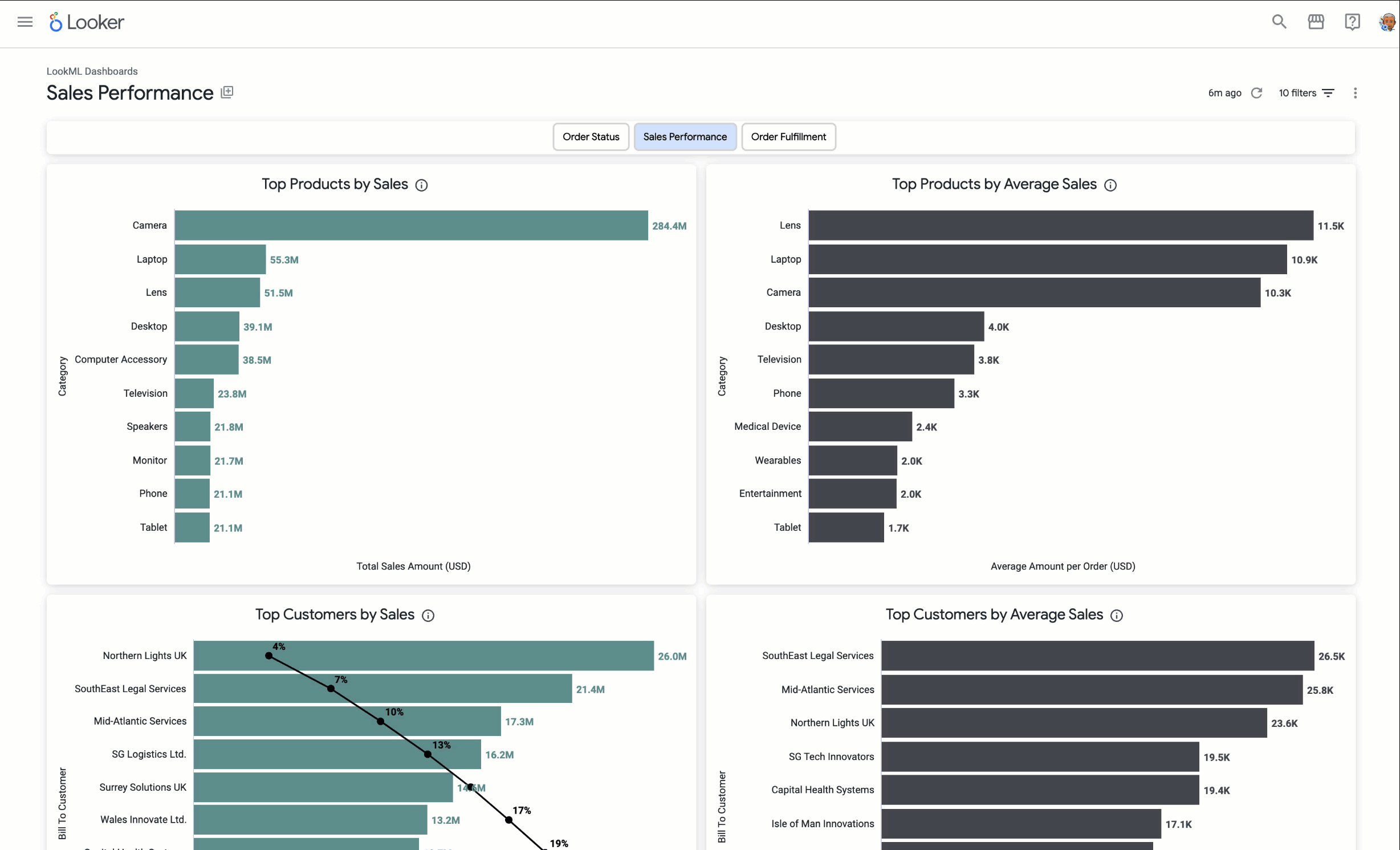Screen dimensions: 1400x850
Task: Select the Sales Performance tab button
Action: 685,137
